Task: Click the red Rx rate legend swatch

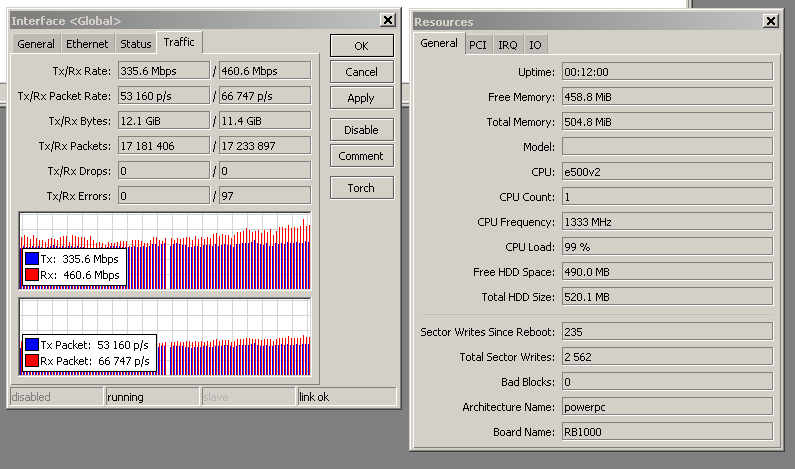Action: (32, 275)
